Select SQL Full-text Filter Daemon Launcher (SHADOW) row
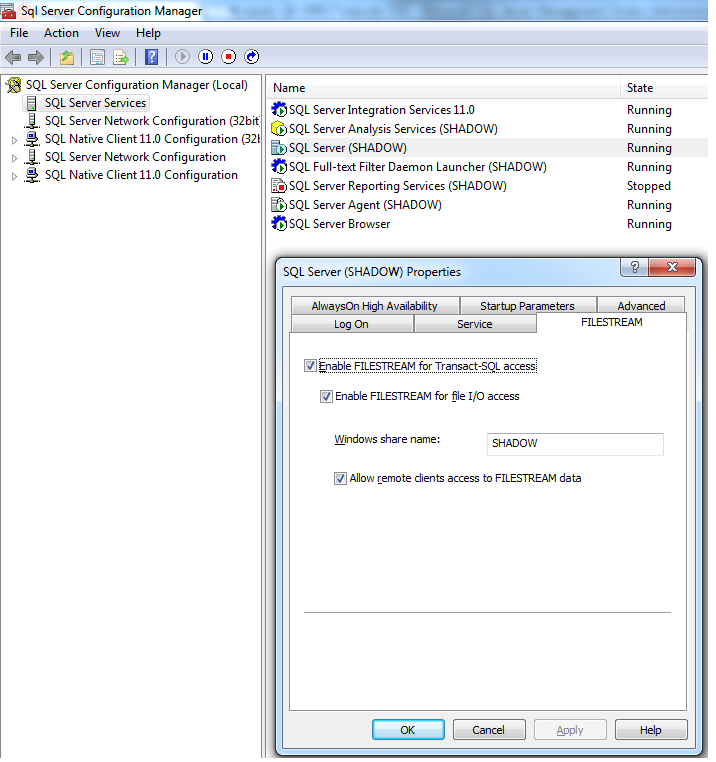 (x=488, y=167)
